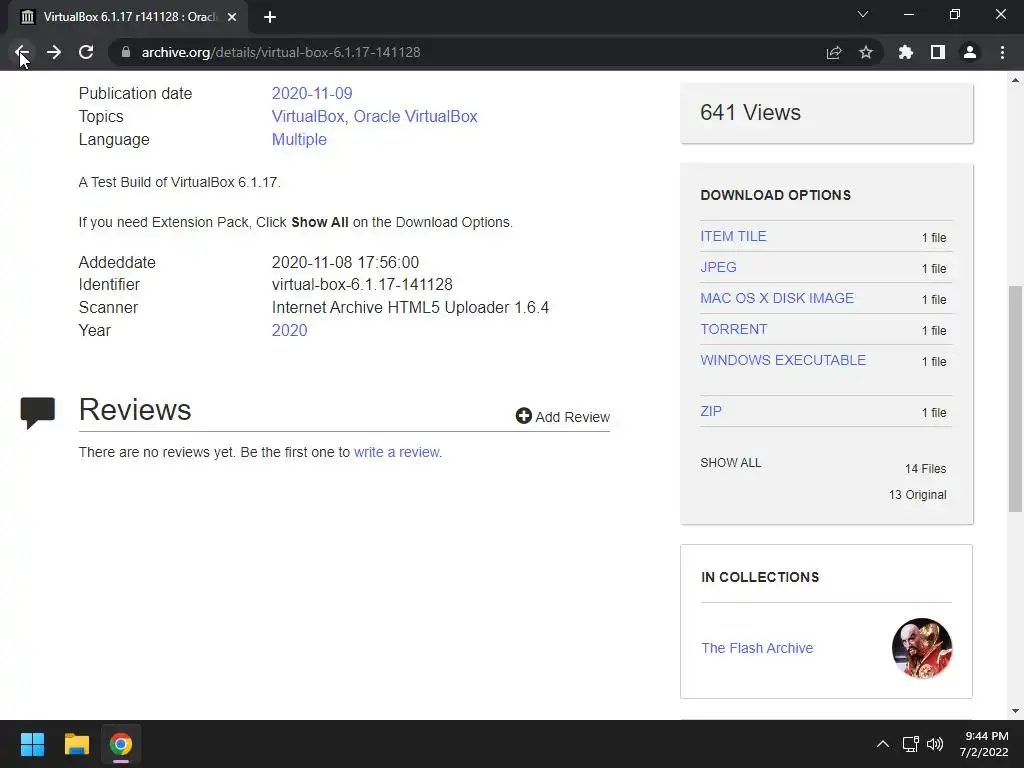Click the scrollbar down arrow
The height and width of the screenshot is (768, 1024).
coord(1015,711)
